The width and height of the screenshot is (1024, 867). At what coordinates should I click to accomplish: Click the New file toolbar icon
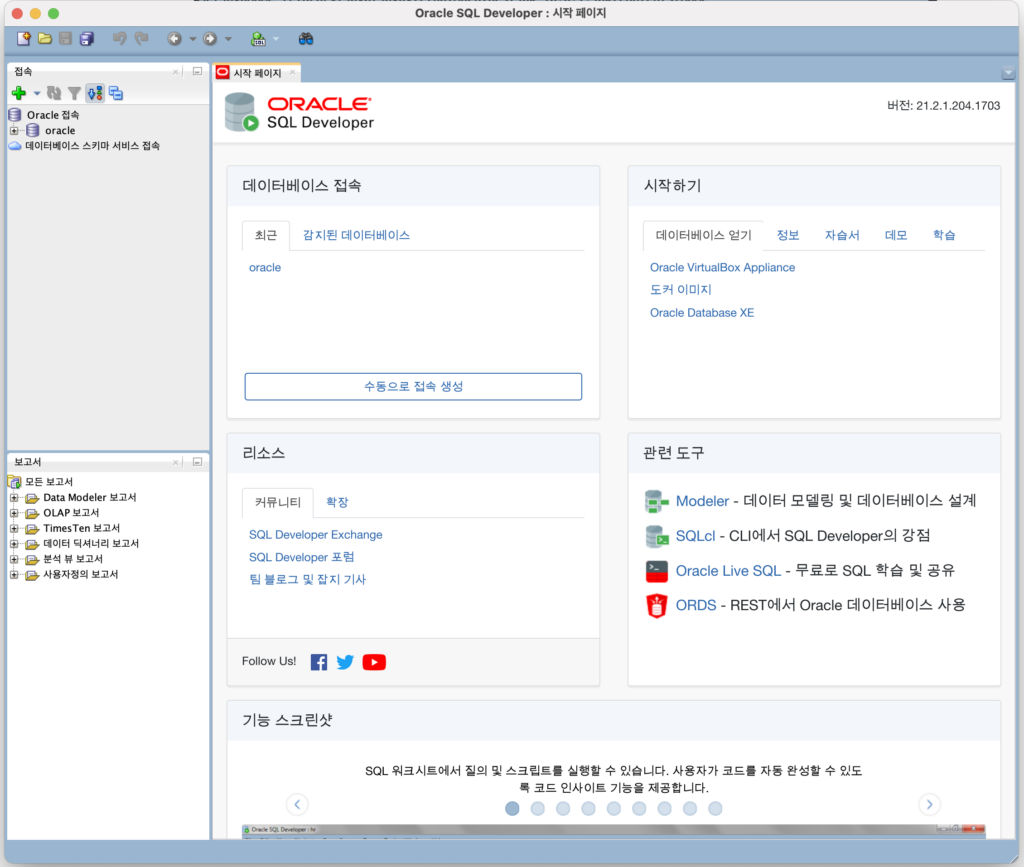point(24,39)
